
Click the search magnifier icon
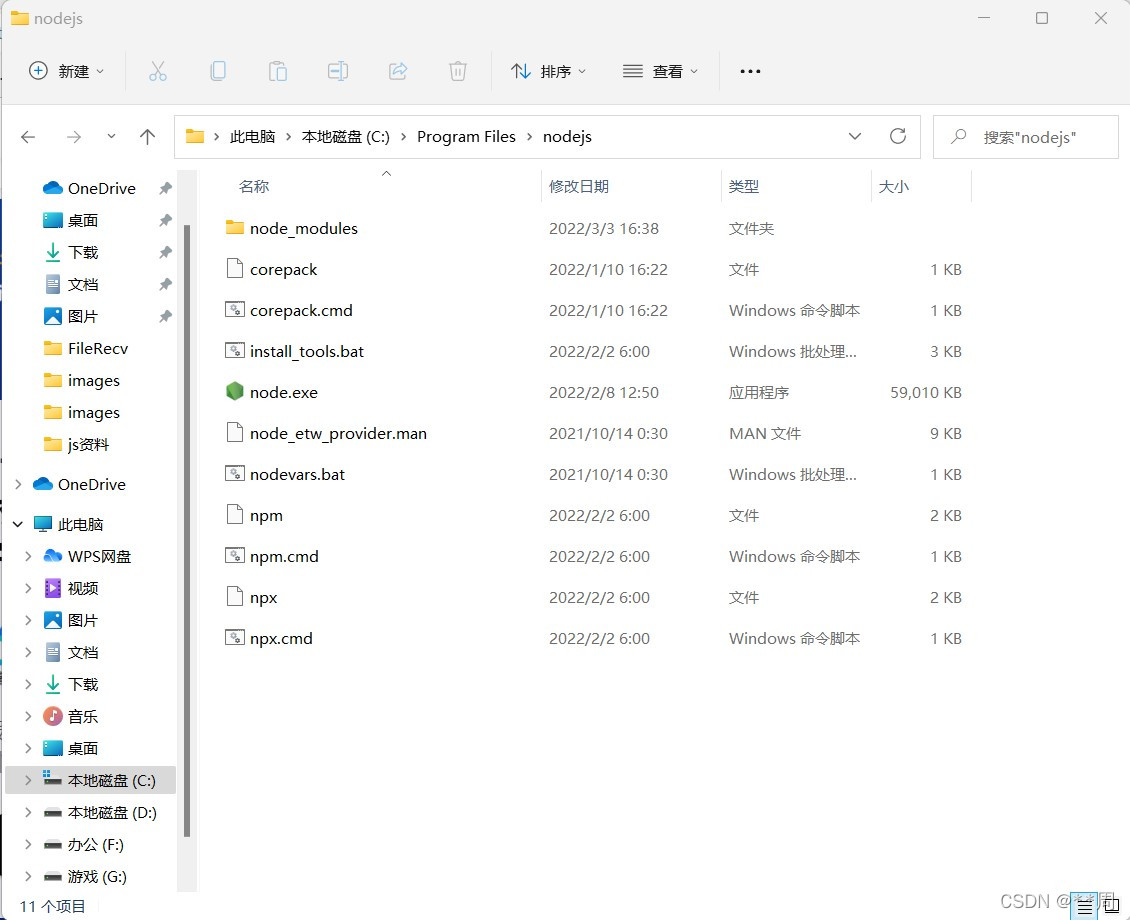(x=958, y=136)
